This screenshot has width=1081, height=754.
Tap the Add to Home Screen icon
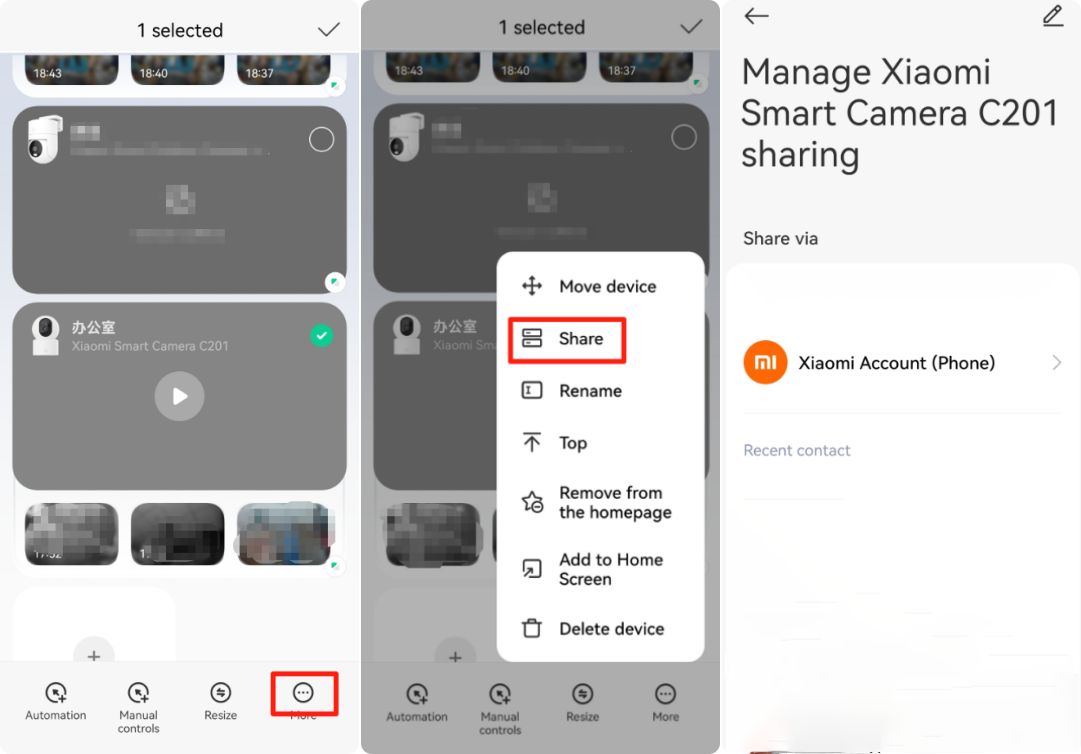tap(532, 569)
